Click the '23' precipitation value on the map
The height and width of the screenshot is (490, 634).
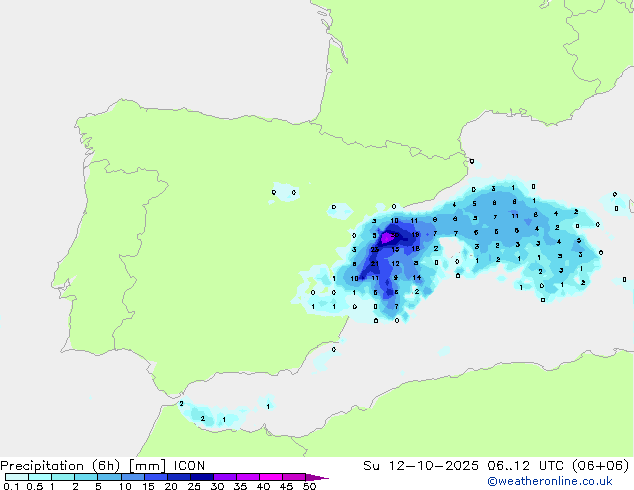374,249
